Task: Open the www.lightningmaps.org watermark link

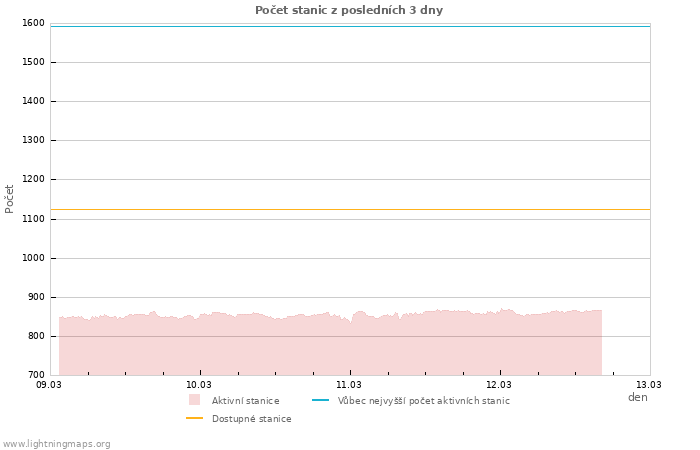Action: coord(57,444)
